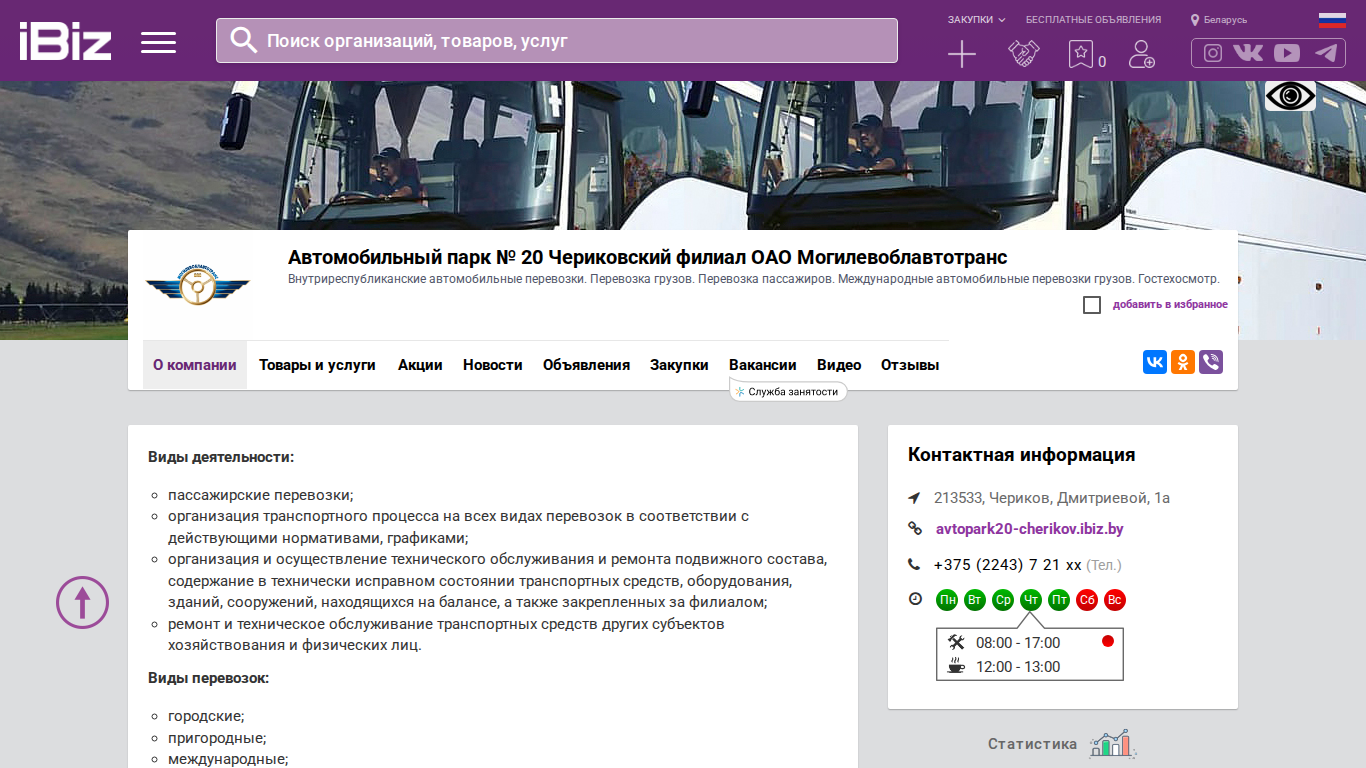Open the Instagram icon in header
Image resolution: width=1366 pixels, height=768 pixels.
[x=1213, y=53]
